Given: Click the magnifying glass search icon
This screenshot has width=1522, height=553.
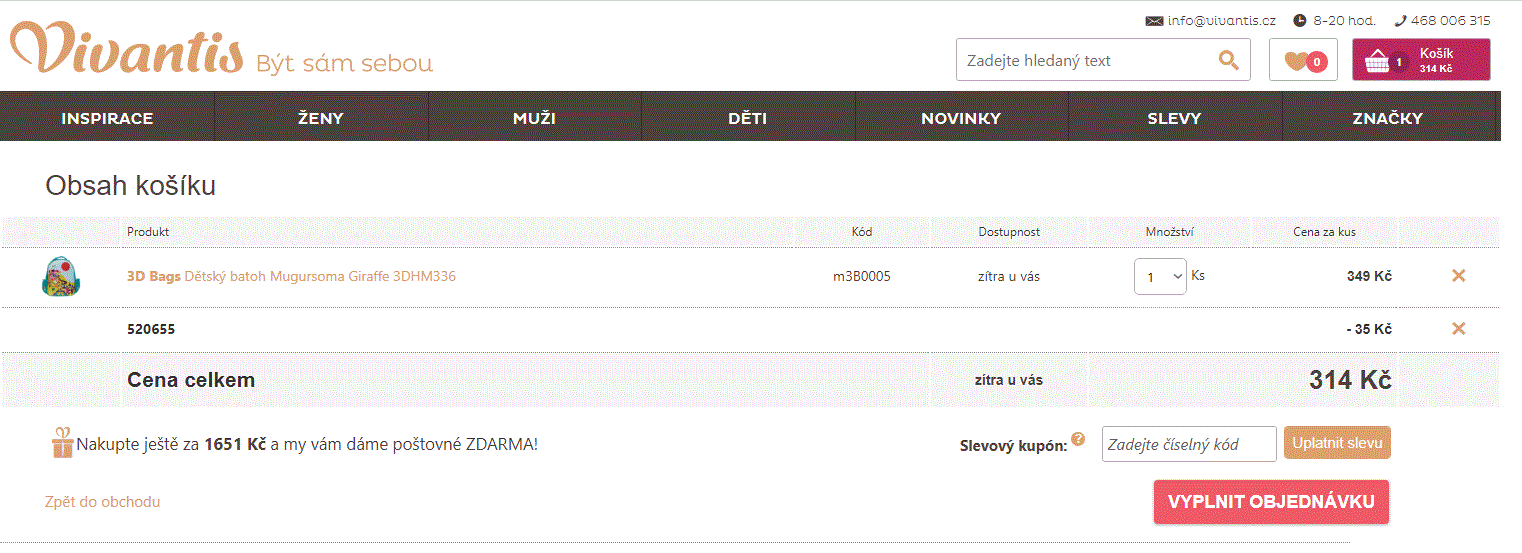Looking at the screenshot, I should 1228,60.
